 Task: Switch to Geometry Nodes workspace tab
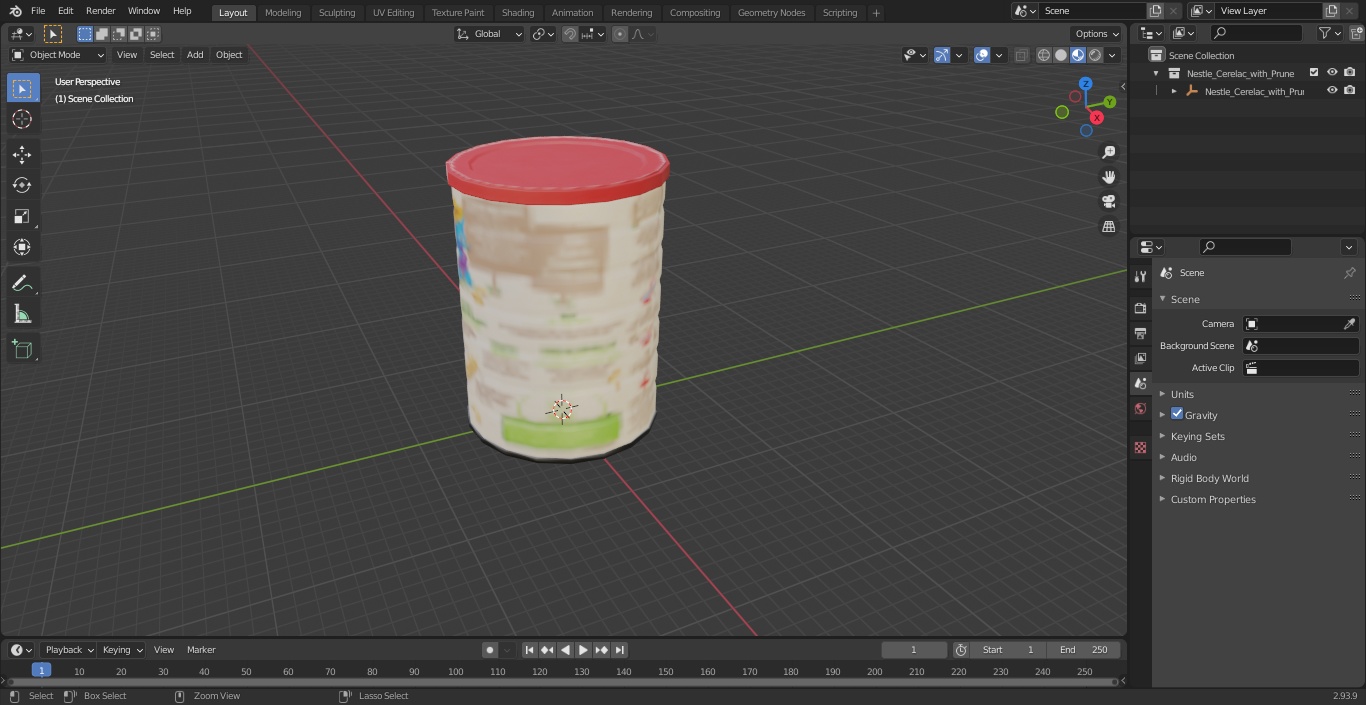pos(771,13)
